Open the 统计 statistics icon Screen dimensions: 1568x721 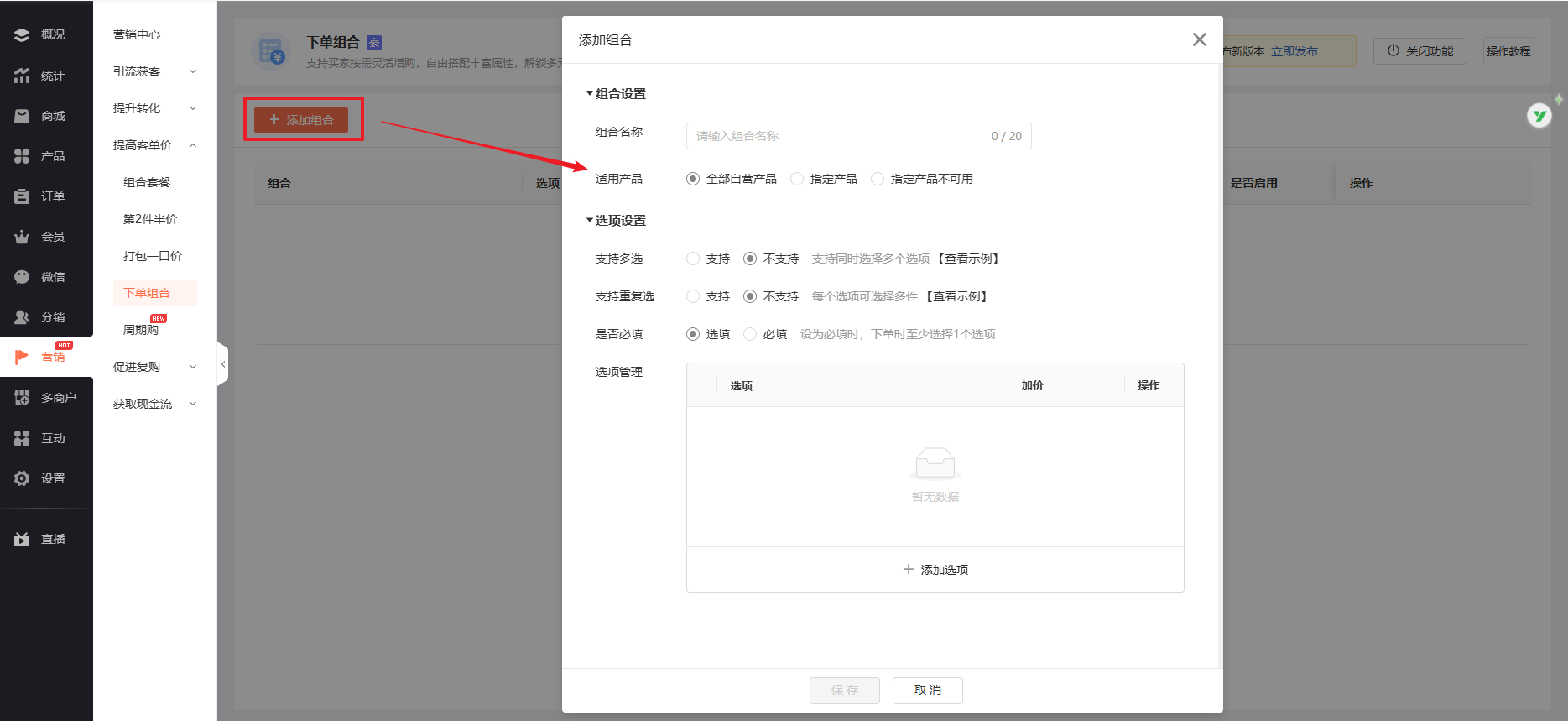point(23,76)
